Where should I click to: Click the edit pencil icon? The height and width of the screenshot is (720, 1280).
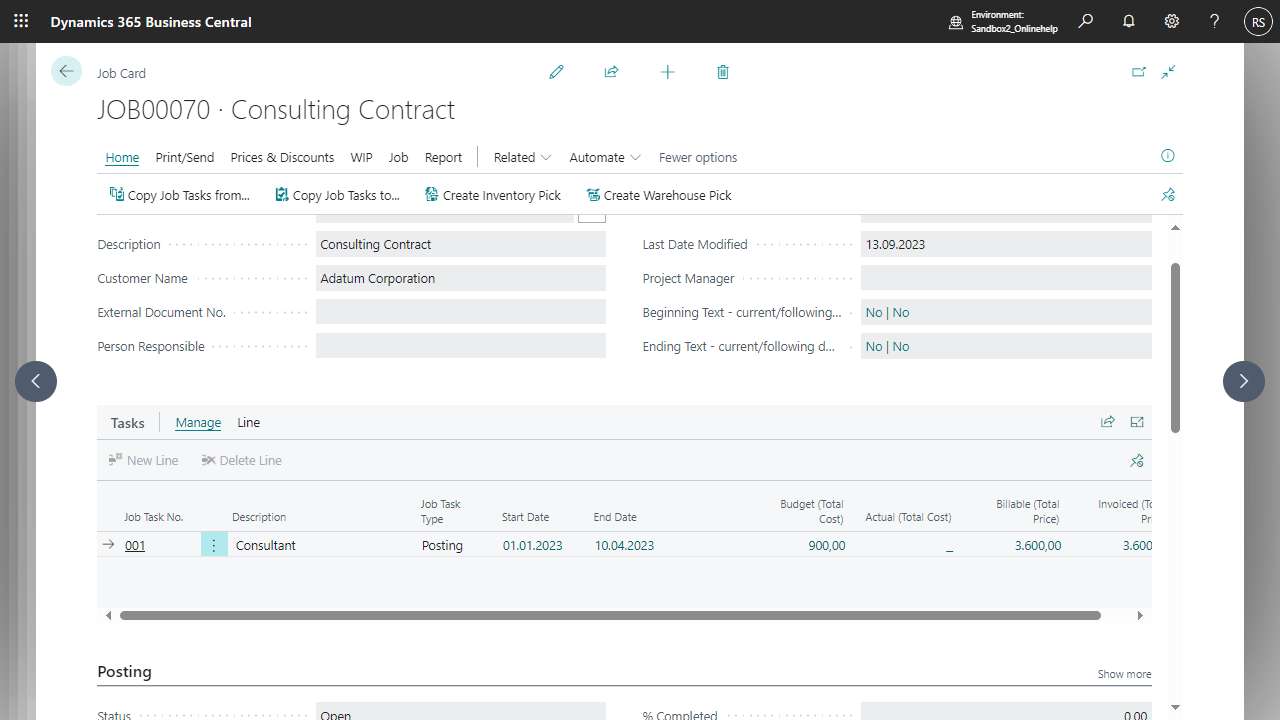(x=557, y=72)
